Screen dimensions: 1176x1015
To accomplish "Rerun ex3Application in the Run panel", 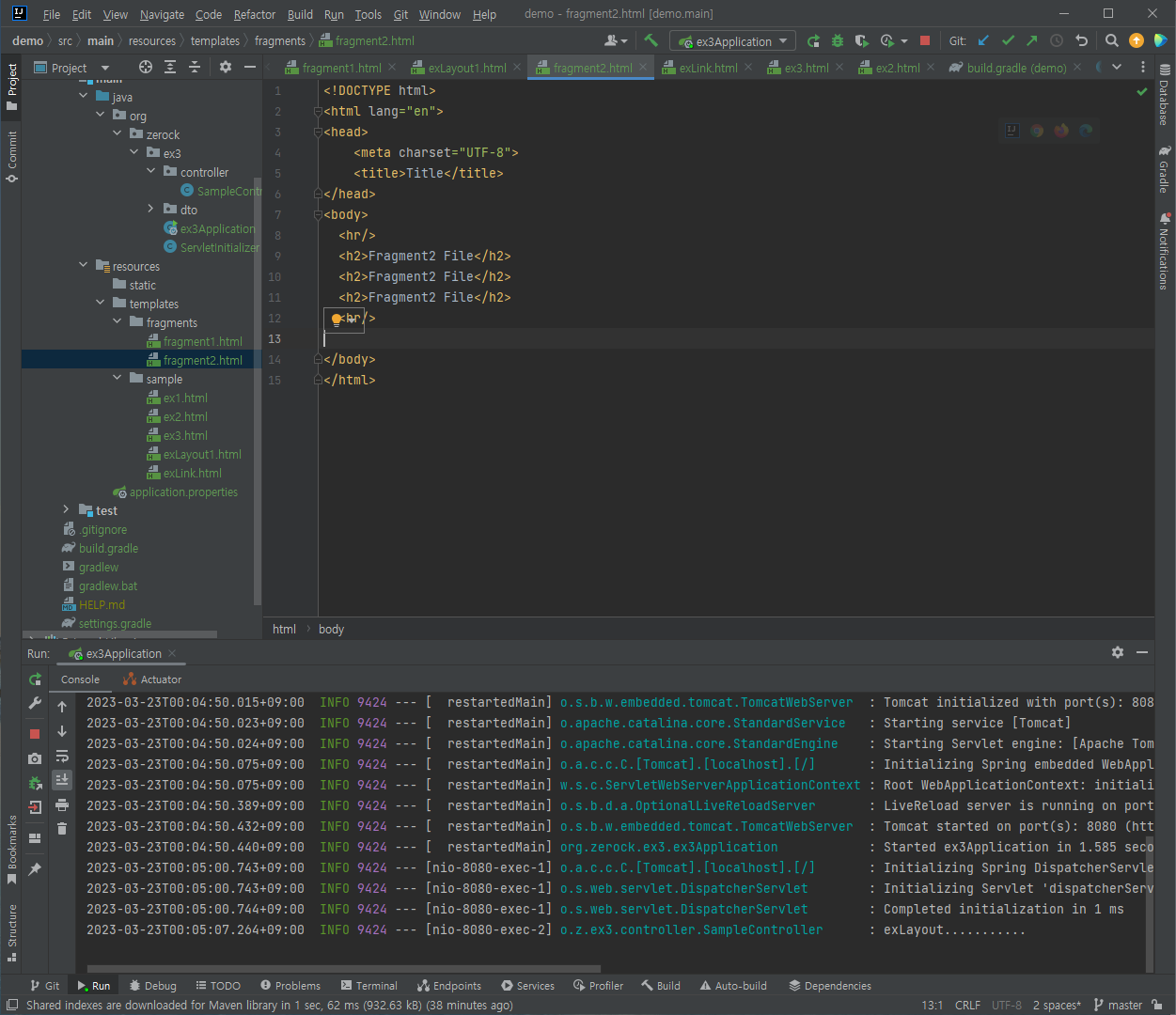I will point(35,679).
